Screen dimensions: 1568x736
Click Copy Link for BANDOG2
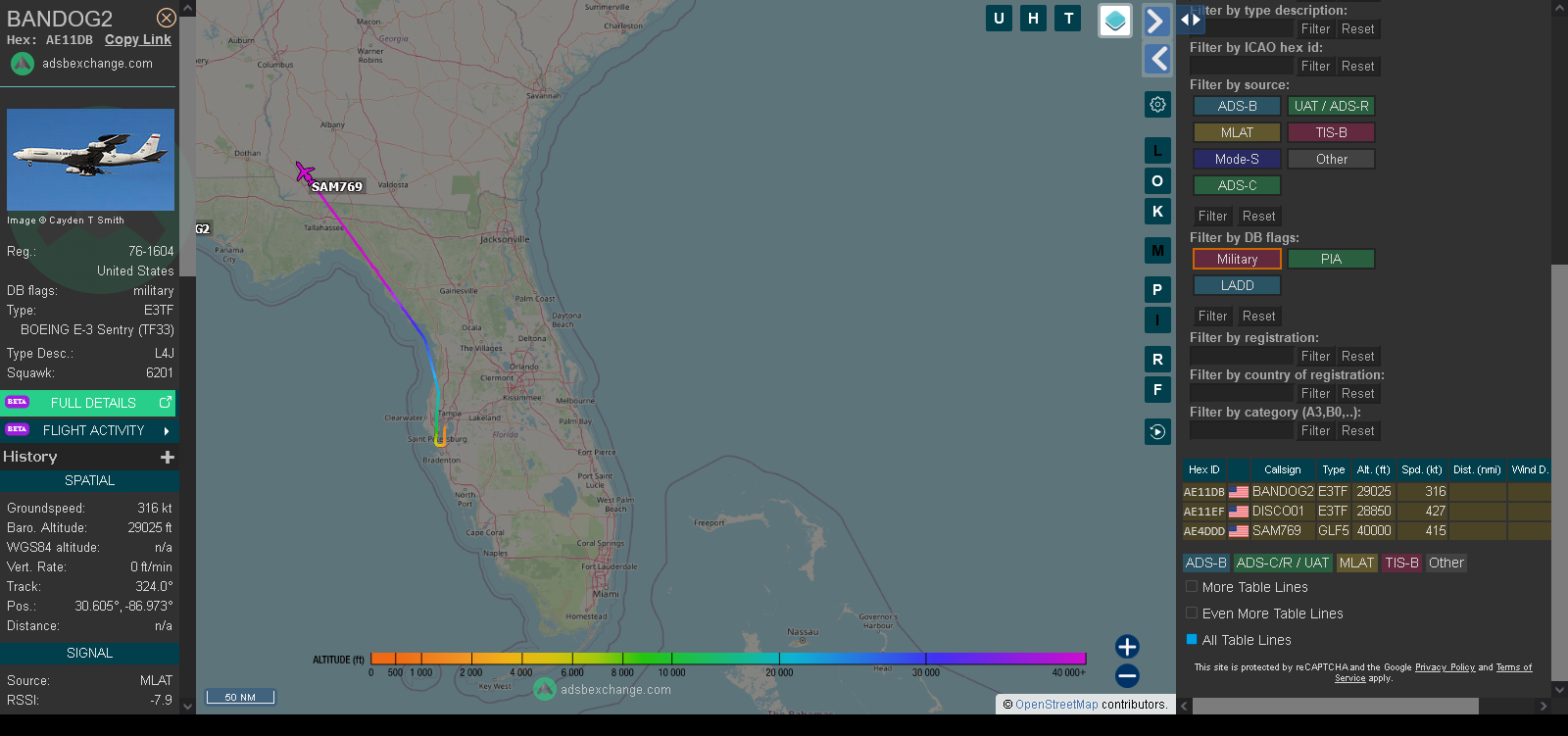138,39
